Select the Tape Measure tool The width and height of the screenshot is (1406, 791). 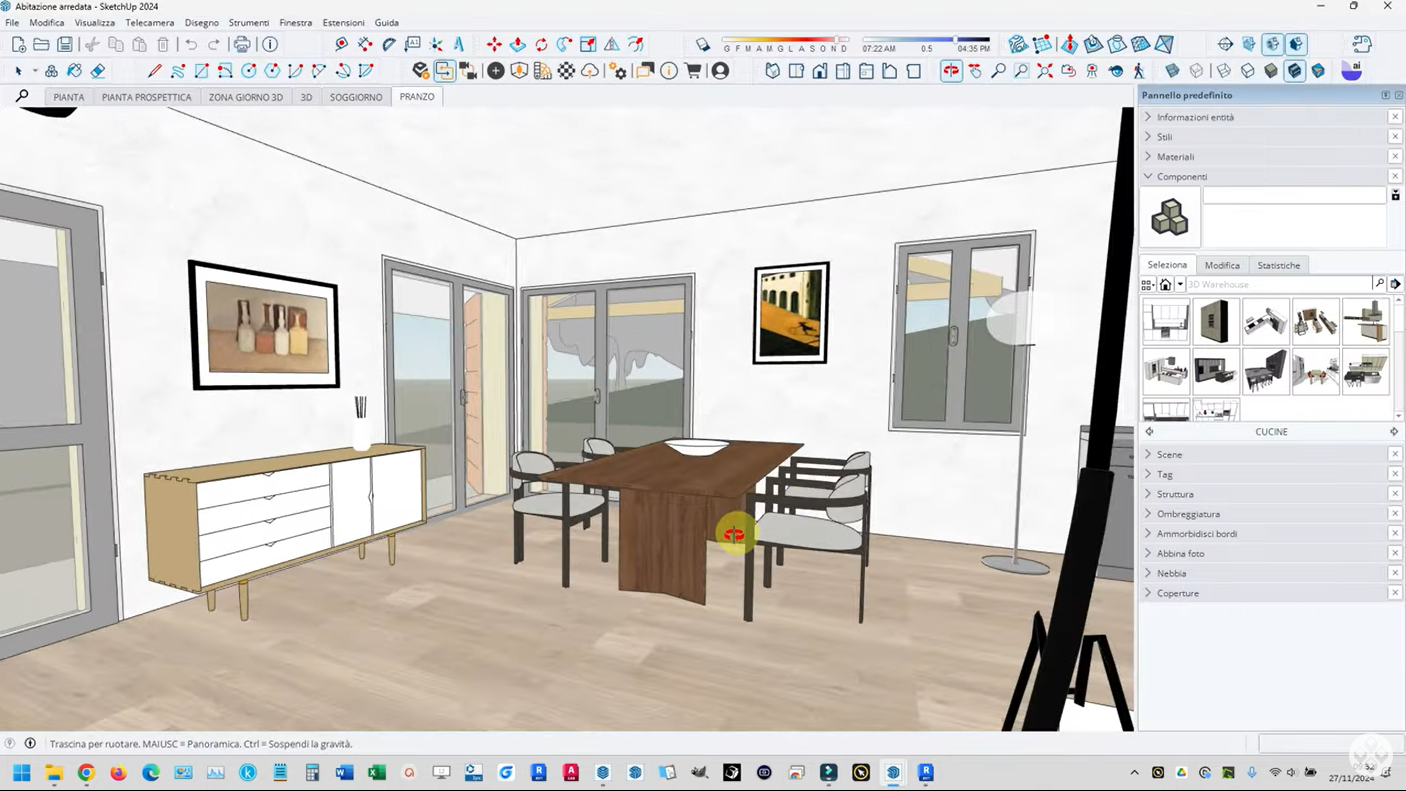coord(341,44)
